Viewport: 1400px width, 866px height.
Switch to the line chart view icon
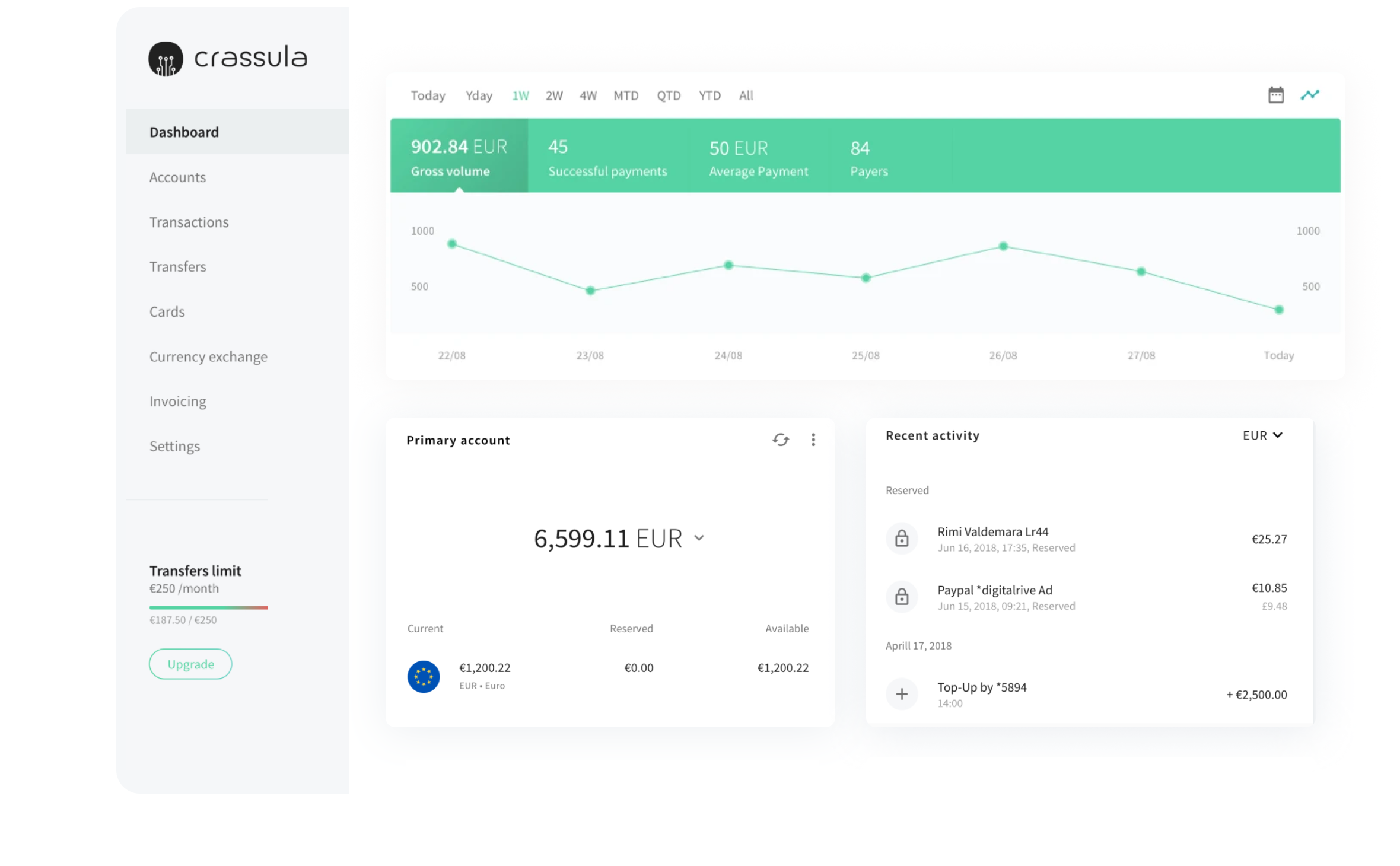[x=1310, y=94]
